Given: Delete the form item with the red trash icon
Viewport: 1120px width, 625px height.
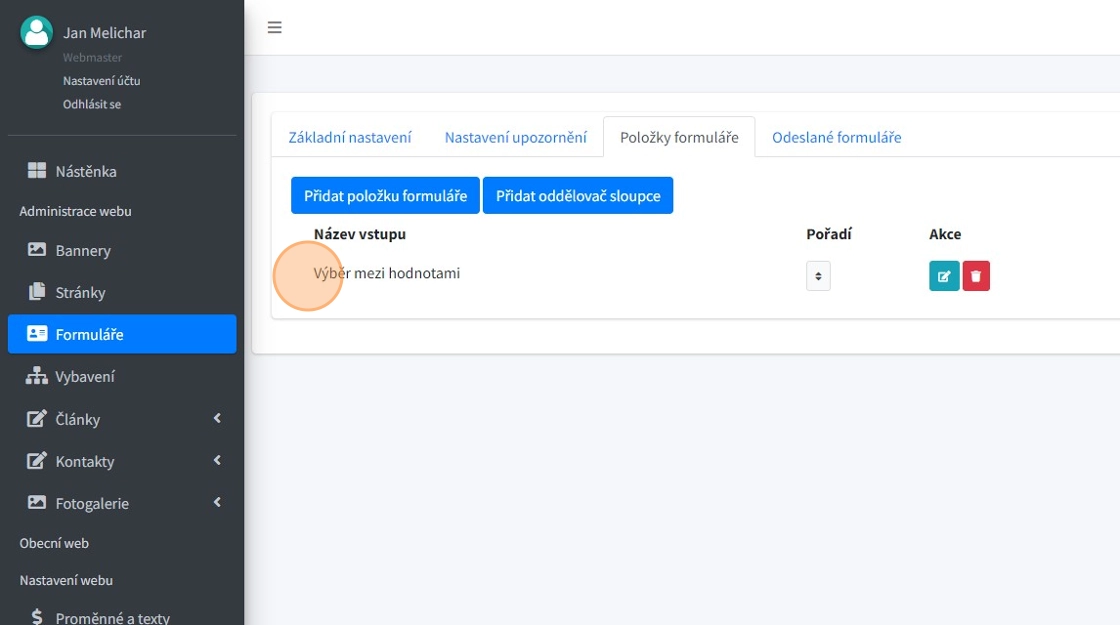Looking at the screenshot, I should pyautogui.click(x=976, y=276).
